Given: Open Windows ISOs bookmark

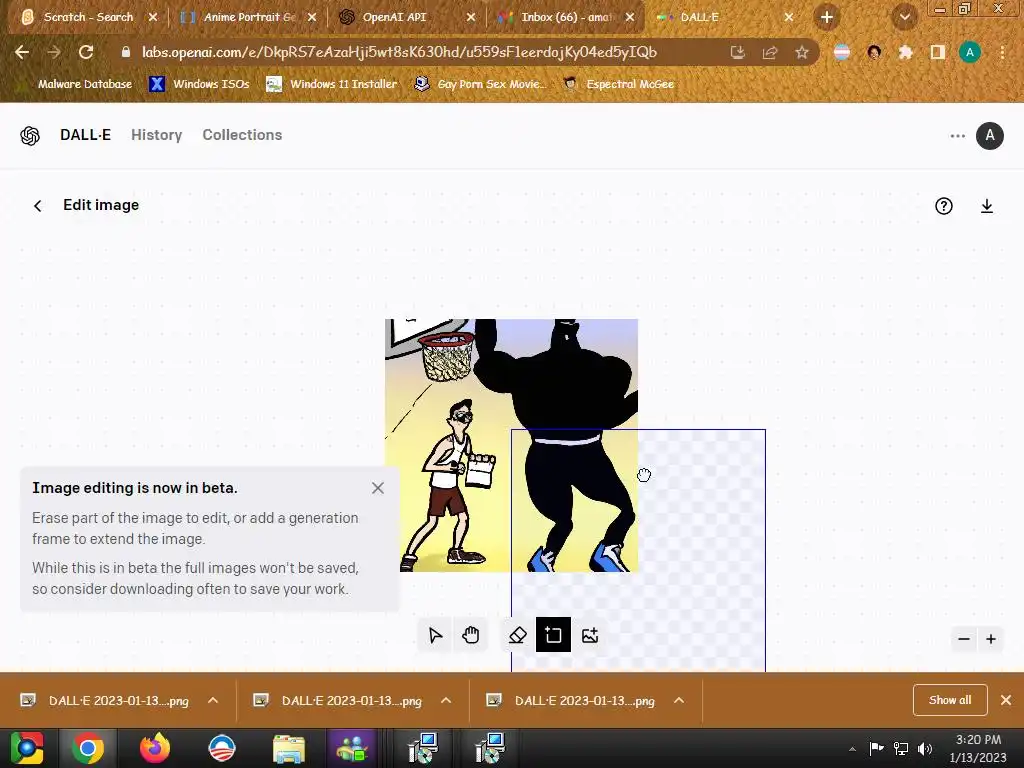Looking at the screenshot, I should pyautogui.click(x=200, y=84).
